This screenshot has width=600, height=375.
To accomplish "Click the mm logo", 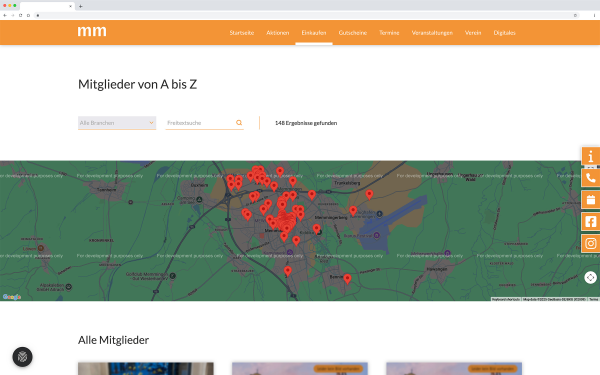I will pos(92,31).
